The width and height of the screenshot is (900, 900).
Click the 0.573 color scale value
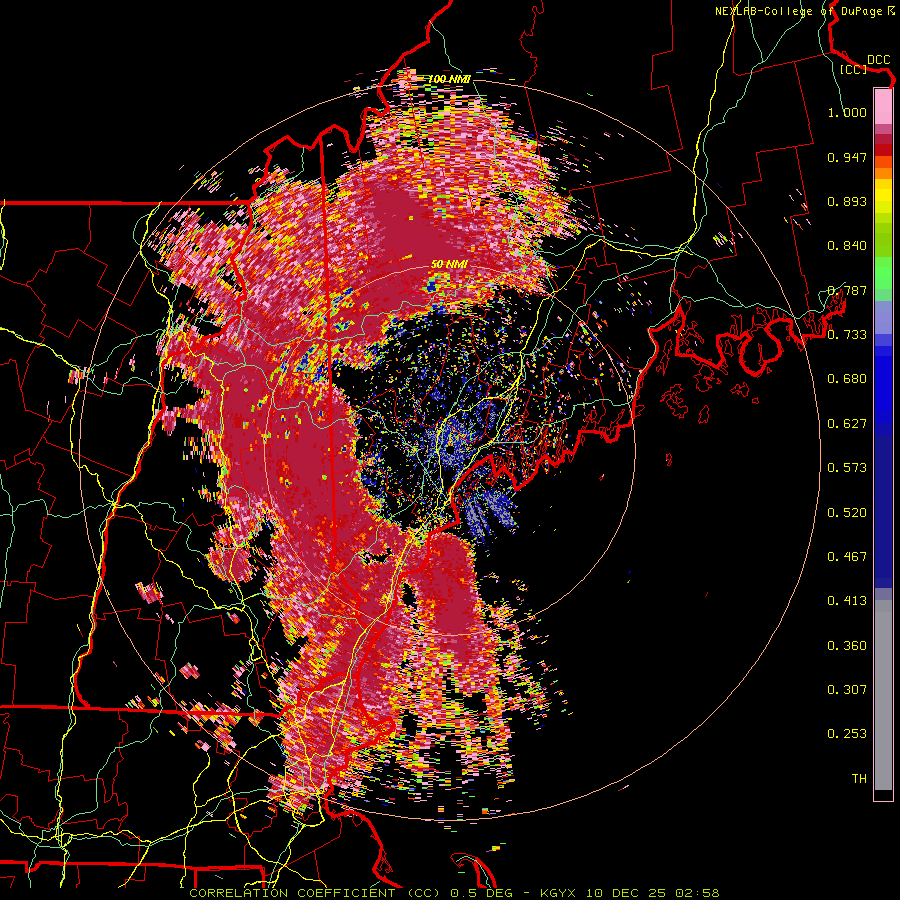pos(847,468)
